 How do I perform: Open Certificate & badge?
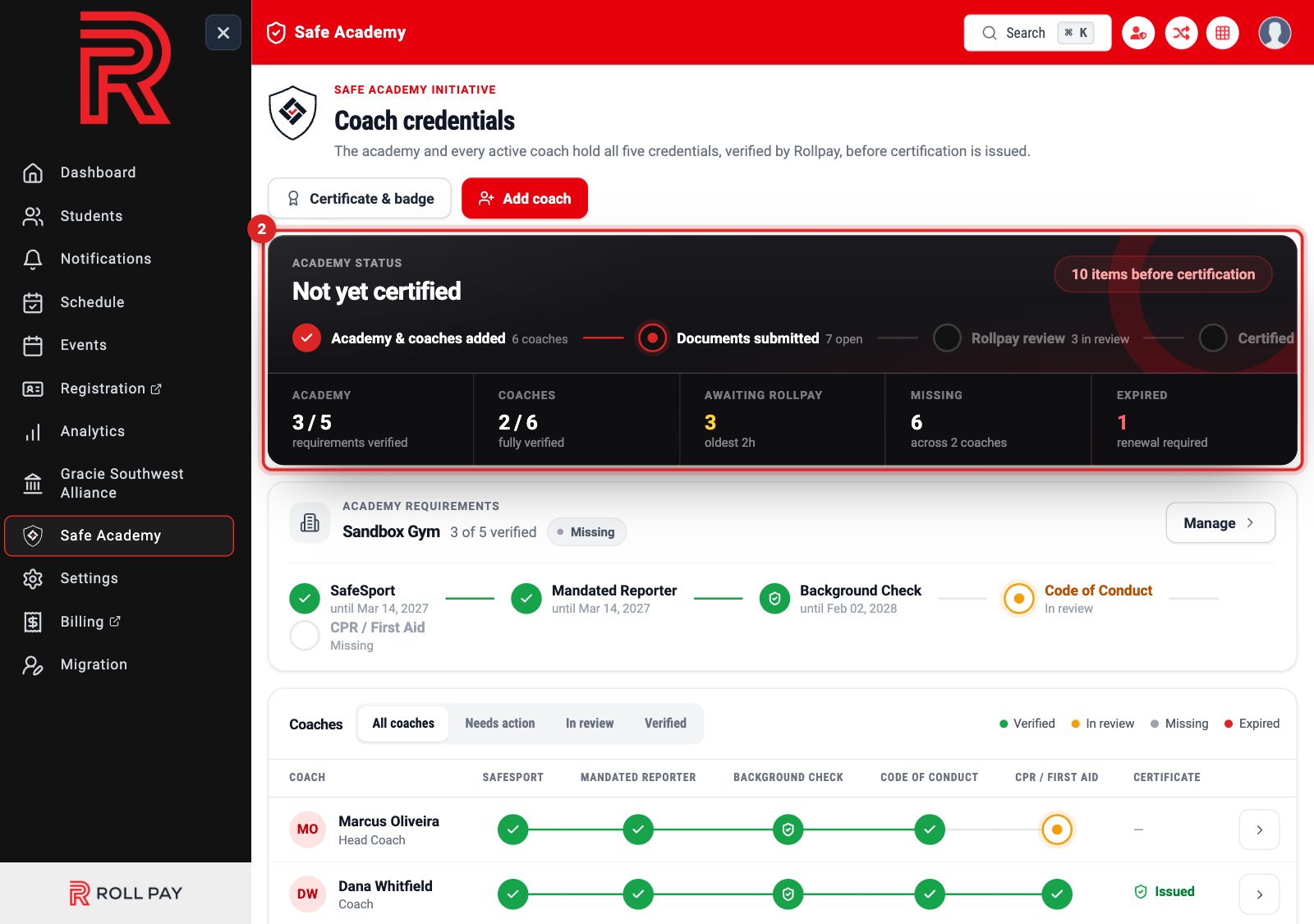(x=360, y=199)
